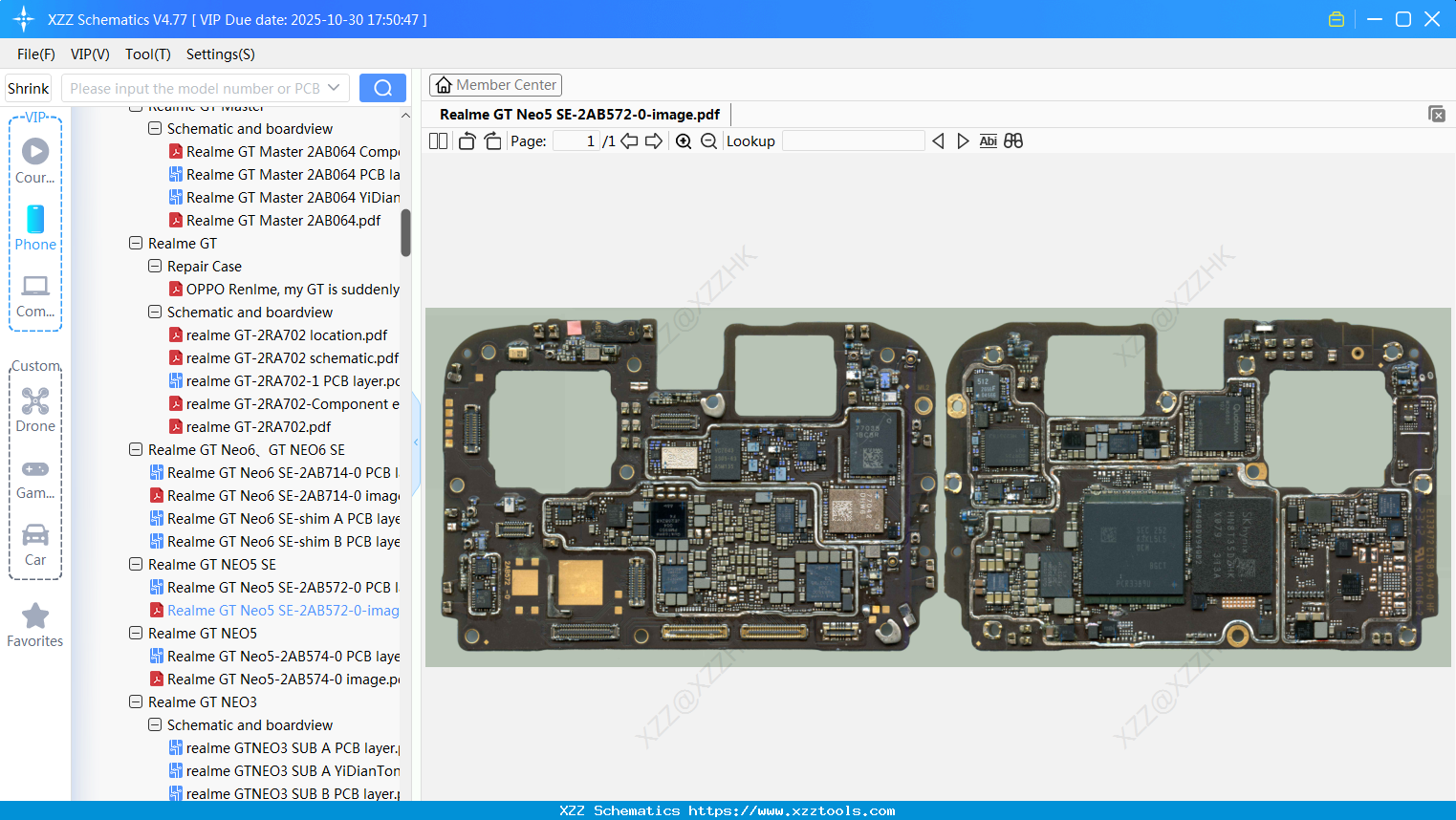This screenshot has width=1456, height=820.
Task: Collapse the Realme GT tree node
Action: point(136,244)
